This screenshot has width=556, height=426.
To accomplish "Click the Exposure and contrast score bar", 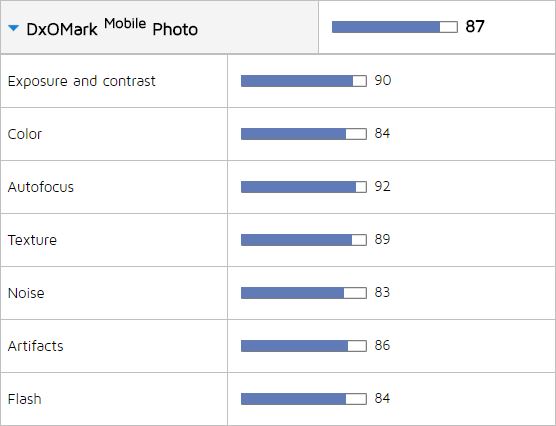I will point(304,81).
